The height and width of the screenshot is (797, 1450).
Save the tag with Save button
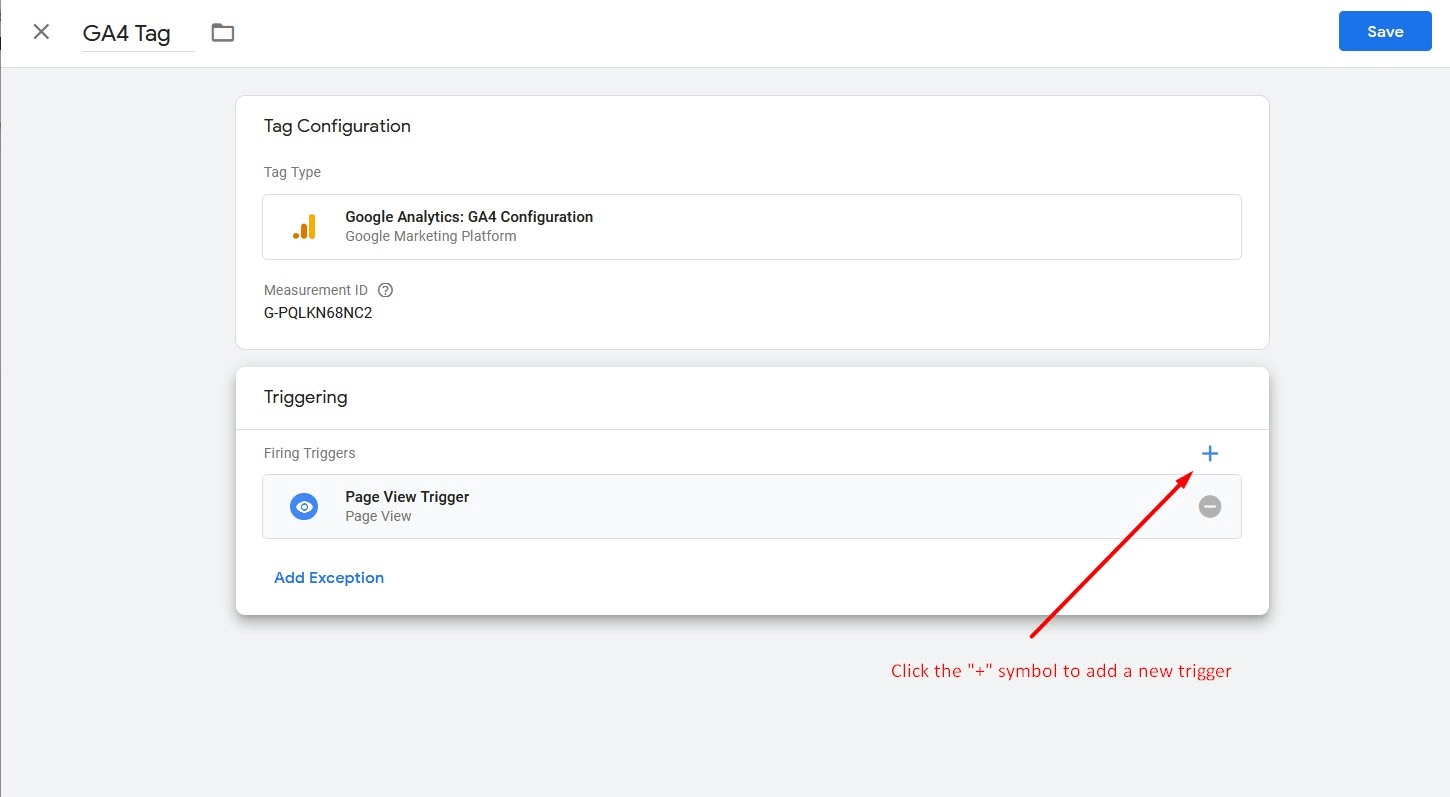[1384, 32]
